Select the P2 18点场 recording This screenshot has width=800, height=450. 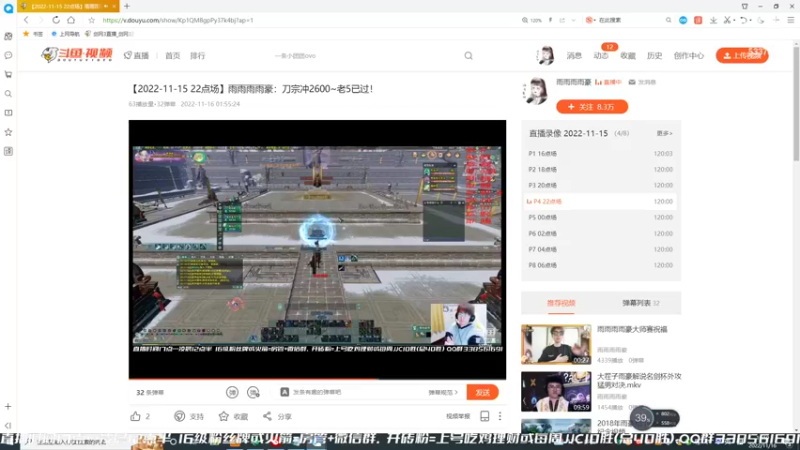[601, 169]
